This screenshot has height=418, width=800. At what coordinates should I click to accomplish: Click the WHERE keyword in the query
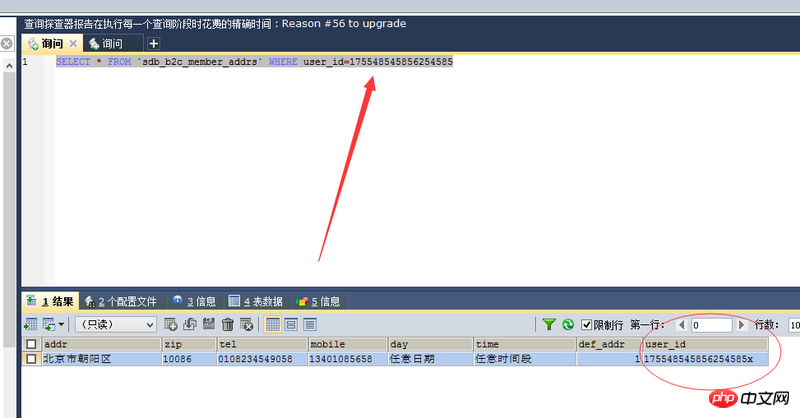pos(283,62)
